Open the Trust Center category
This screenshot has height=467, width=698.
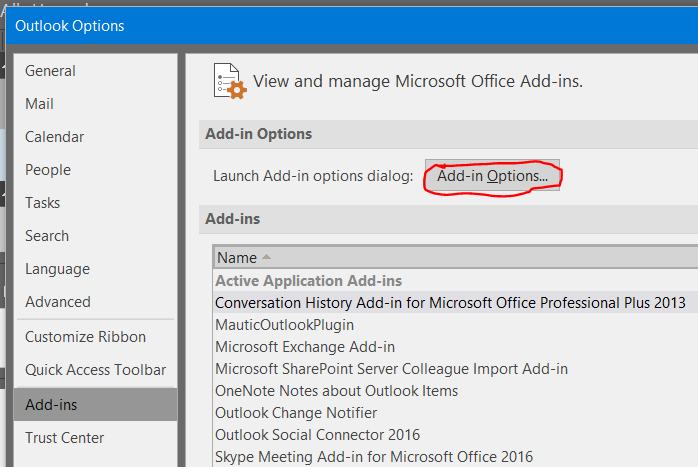[x=64, y=438]
